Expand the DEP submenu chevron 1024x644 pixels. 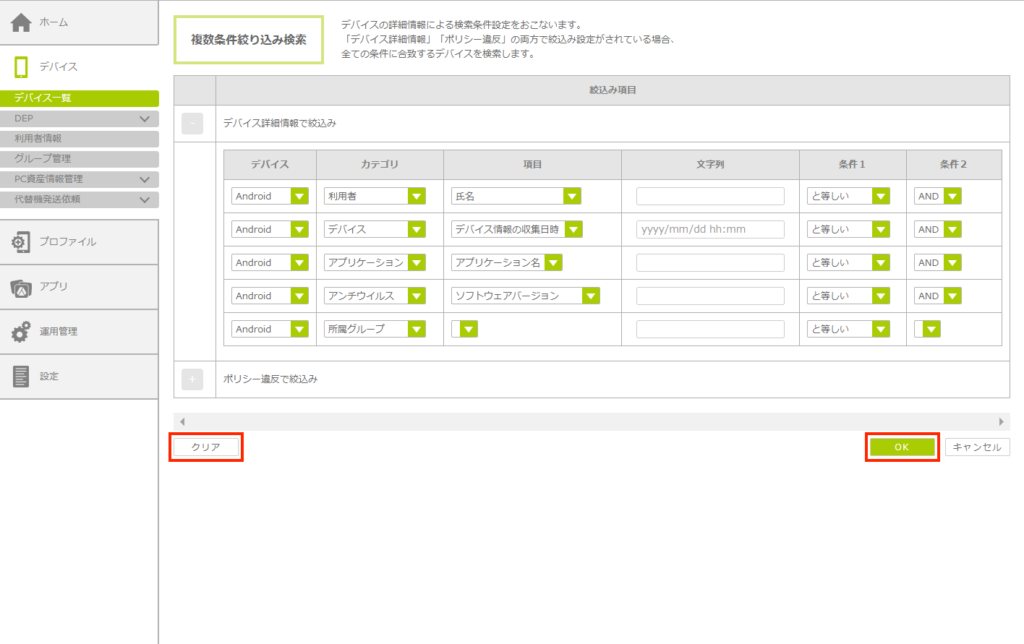(145, 119)
